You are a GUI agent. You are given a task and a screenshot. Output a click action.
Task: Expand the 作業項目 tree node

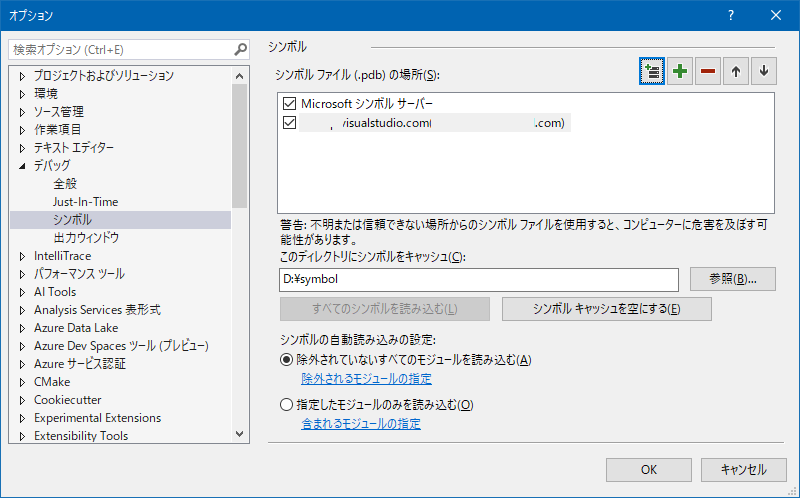[22, 130]
